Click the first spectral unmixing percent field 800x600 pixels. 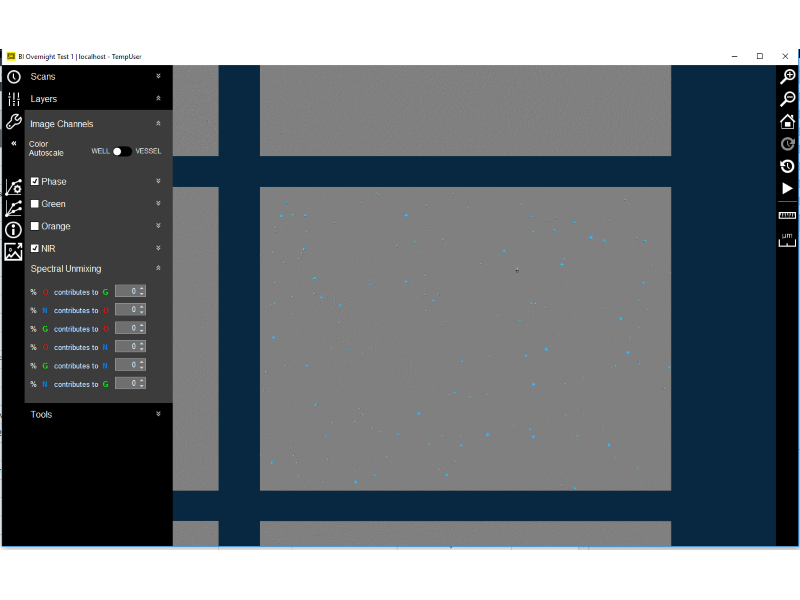pyautogui.click(x=126, y=291)
